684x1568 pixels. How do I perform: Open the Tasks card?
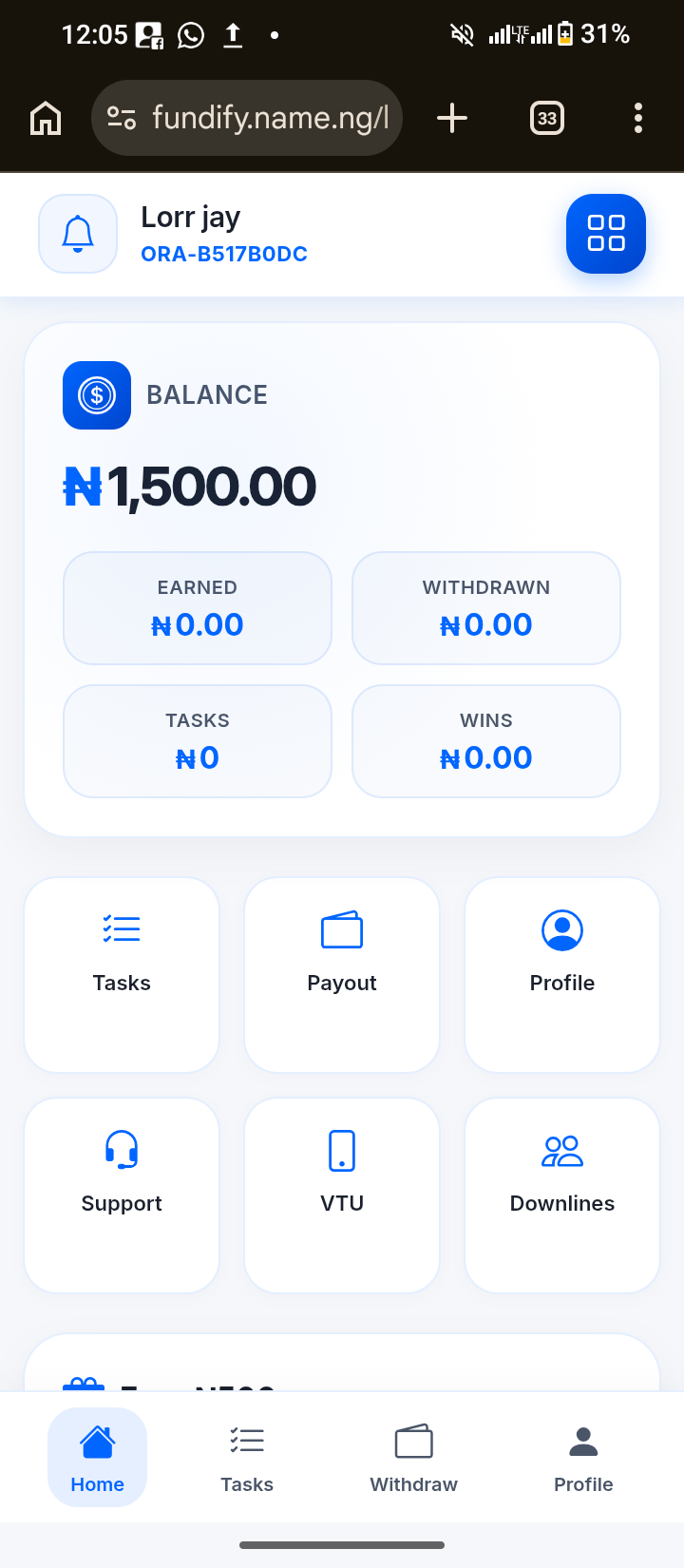(x=122, y=974)
